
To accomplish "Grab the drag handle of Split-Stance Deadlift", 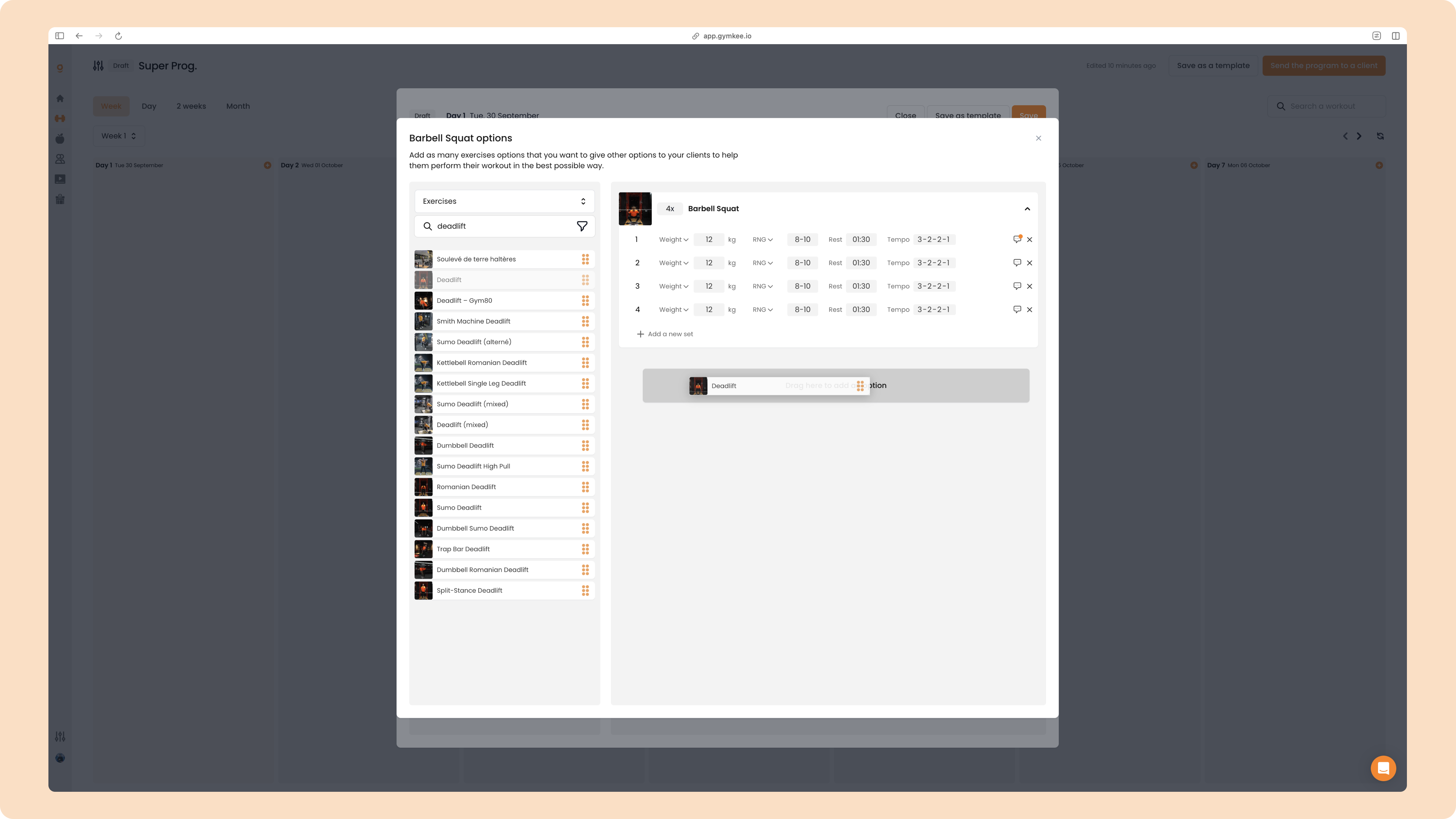I will coord(585,590).
